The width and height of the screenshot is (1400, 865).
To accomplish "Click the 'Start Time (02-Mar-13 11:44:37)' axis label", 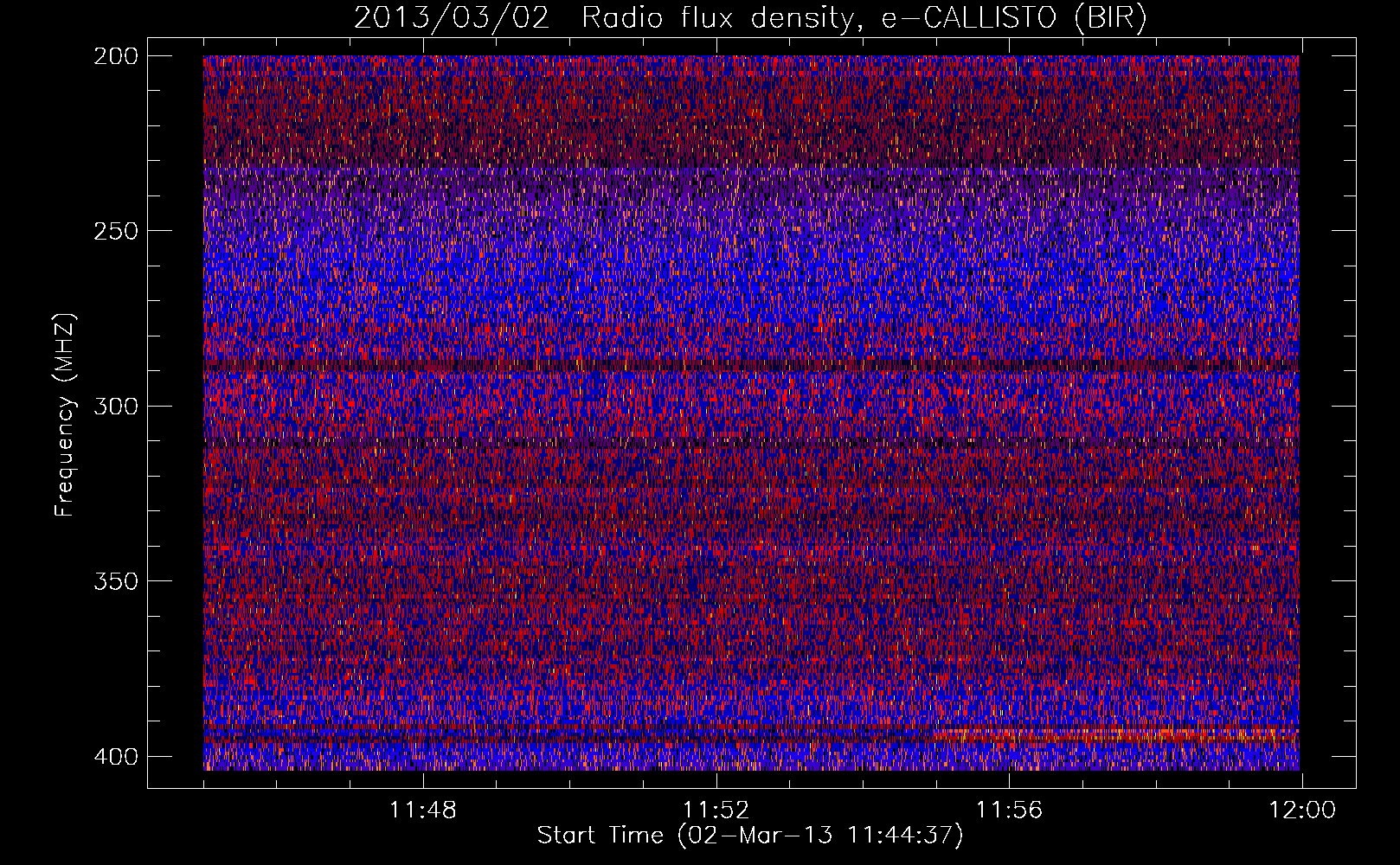I will [x=750, y=836].
